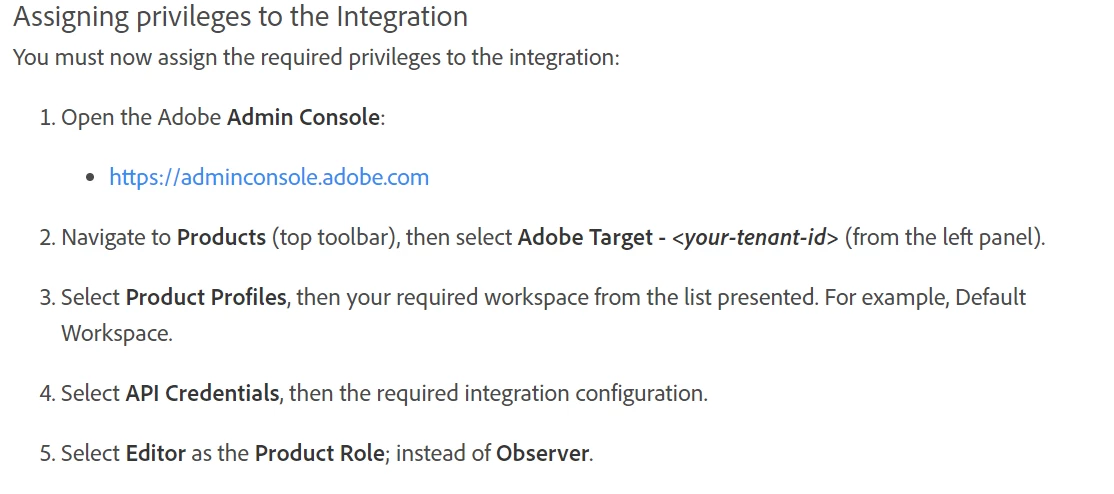The height and width of the screenshot is (494, 1114).
Task: Click the bold 'Product Profiles' text
Action: pos(206,296)
